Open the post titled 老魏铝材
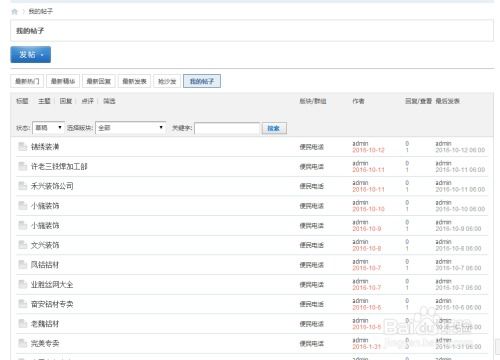This screenshot has width=500, height=360. click(45, 324)
